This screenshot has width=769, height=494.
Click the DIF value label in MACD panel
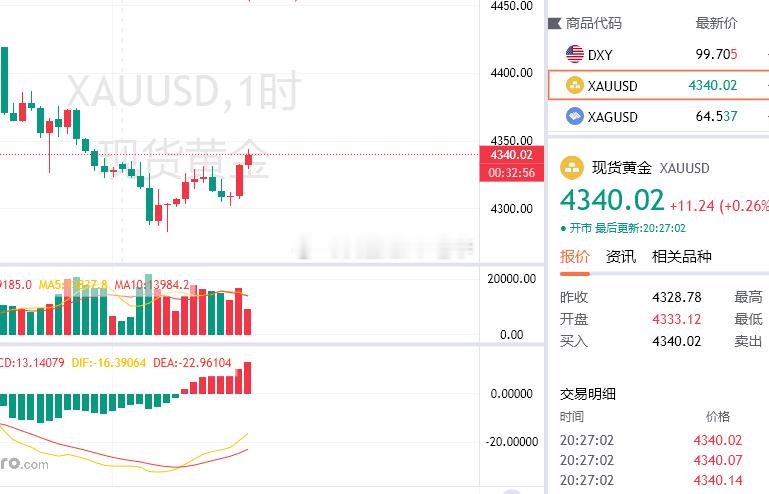[x=108, y=363]
